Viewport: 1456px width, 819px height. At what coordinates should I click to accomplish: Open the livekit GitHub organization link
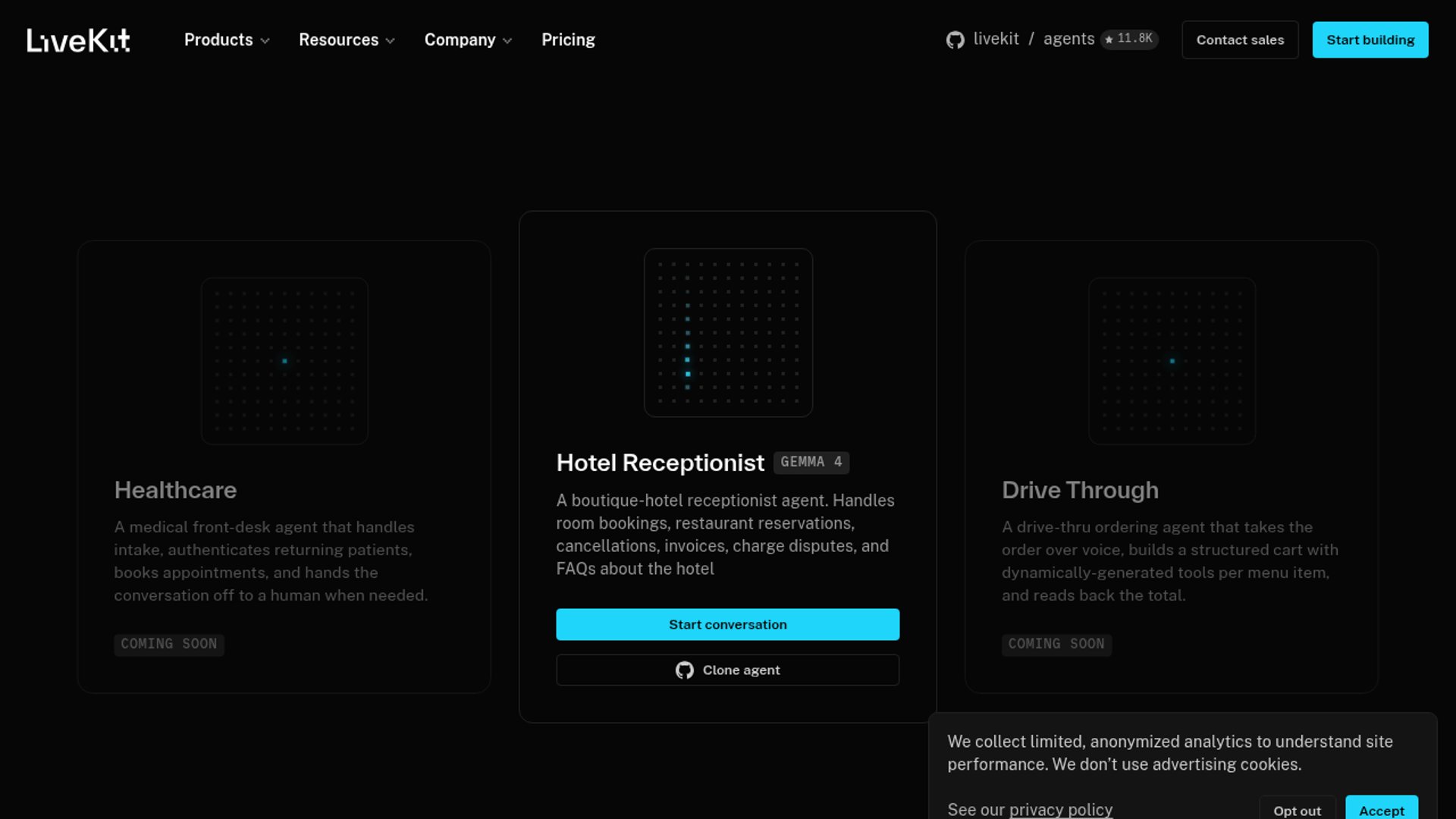[996, 39]
